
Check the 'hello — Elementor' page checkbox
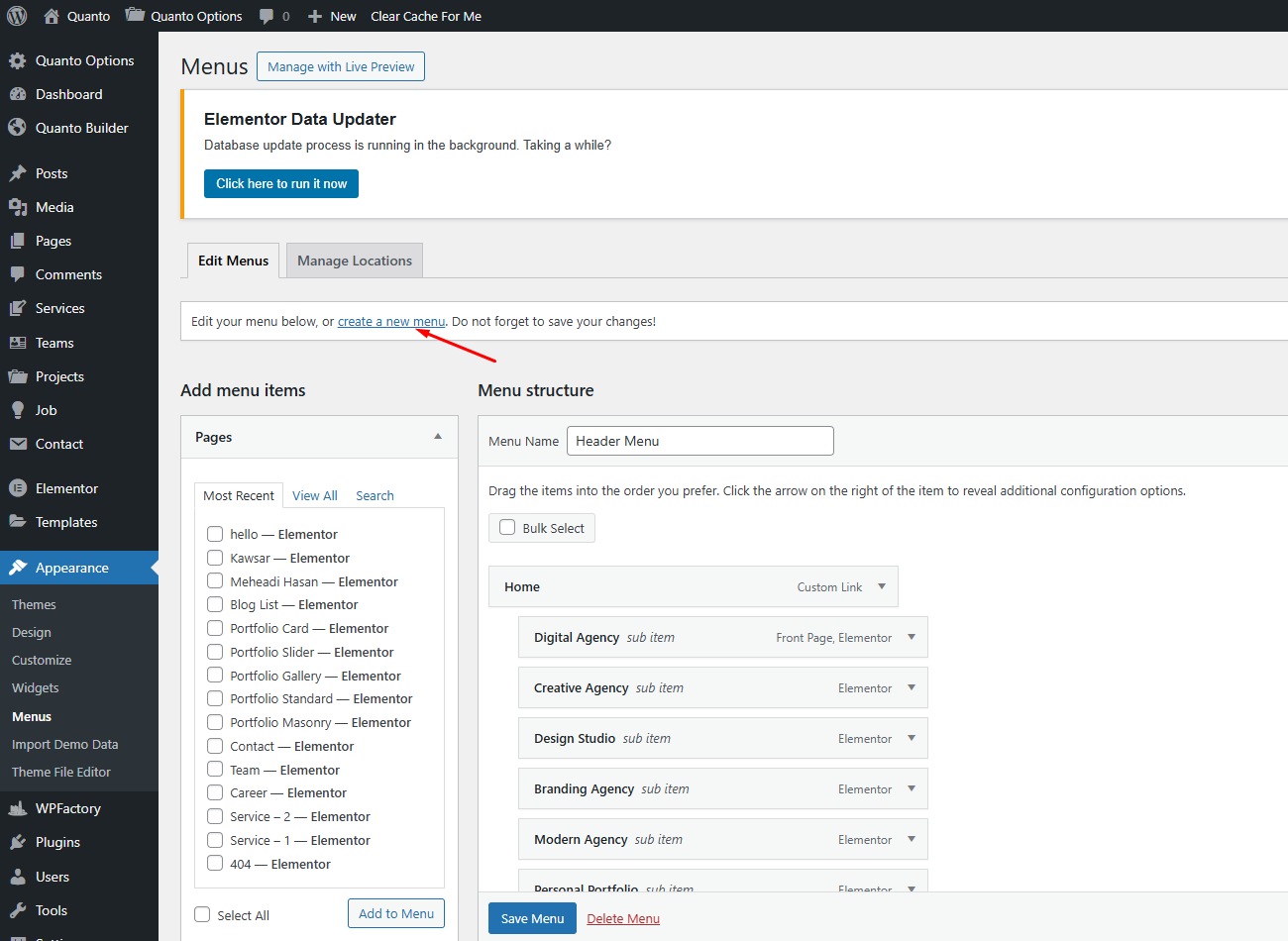click(x=215, y=534)
